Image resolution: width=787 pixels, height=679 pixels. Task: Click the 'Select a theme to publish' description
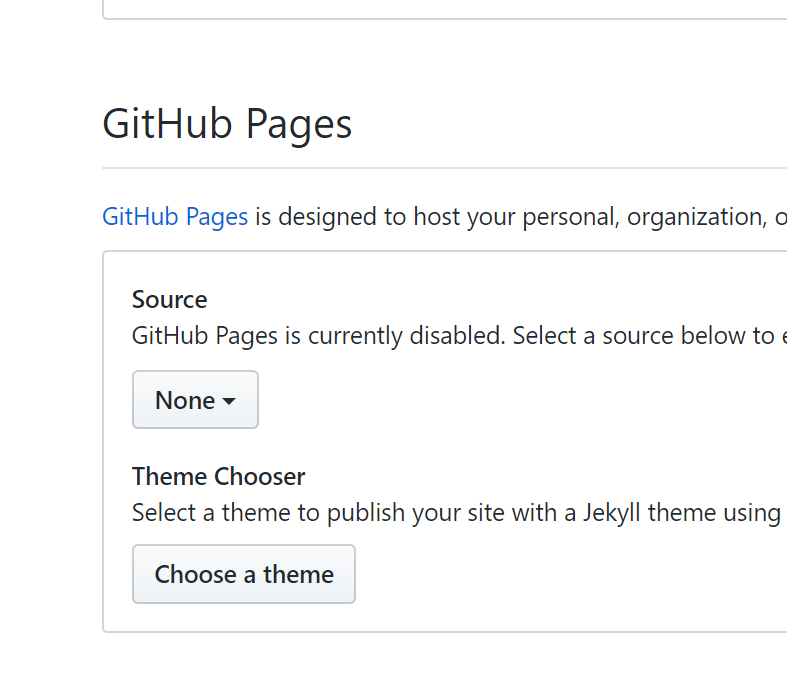(x=457, y=513)
